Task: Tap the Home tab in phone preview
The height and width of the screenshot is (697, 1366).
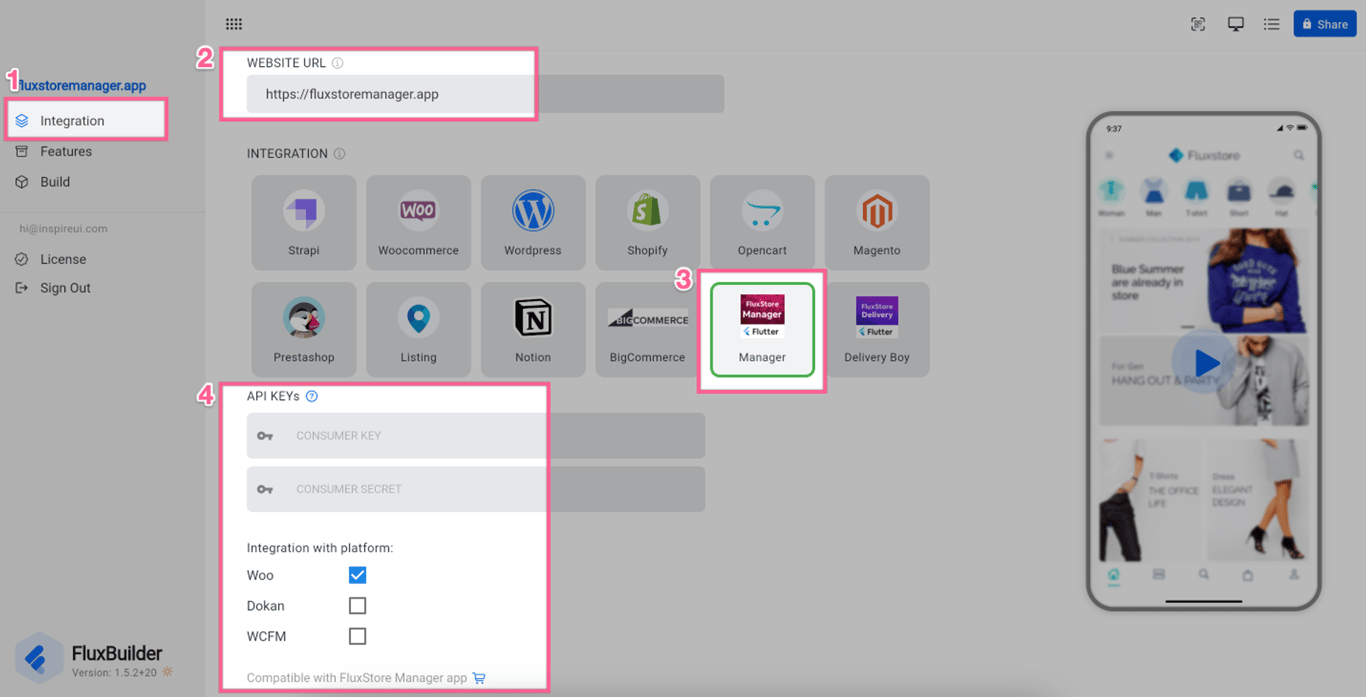Action: coord(1113,576)
